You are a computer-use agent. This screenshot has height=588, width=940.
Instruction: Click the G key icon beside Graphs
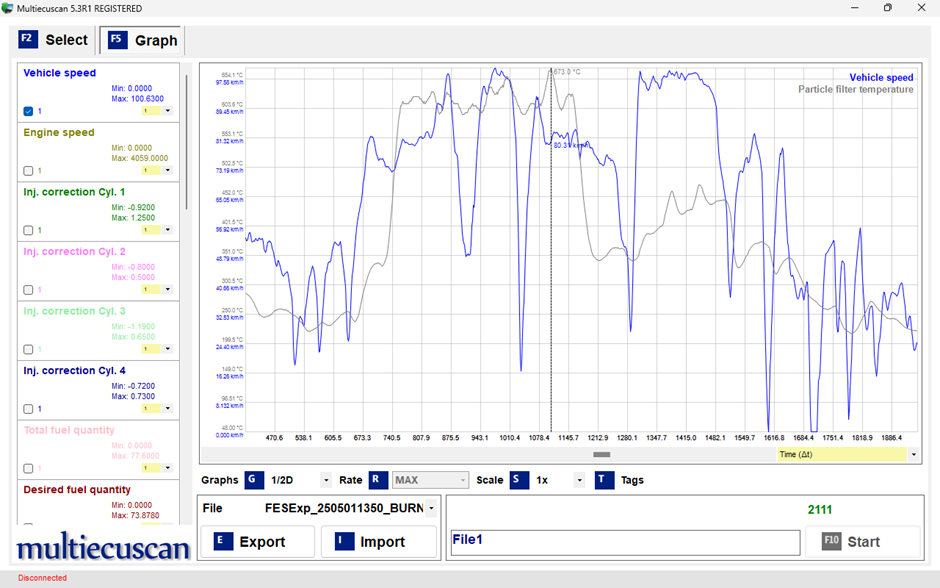click(x=255, y=480)
